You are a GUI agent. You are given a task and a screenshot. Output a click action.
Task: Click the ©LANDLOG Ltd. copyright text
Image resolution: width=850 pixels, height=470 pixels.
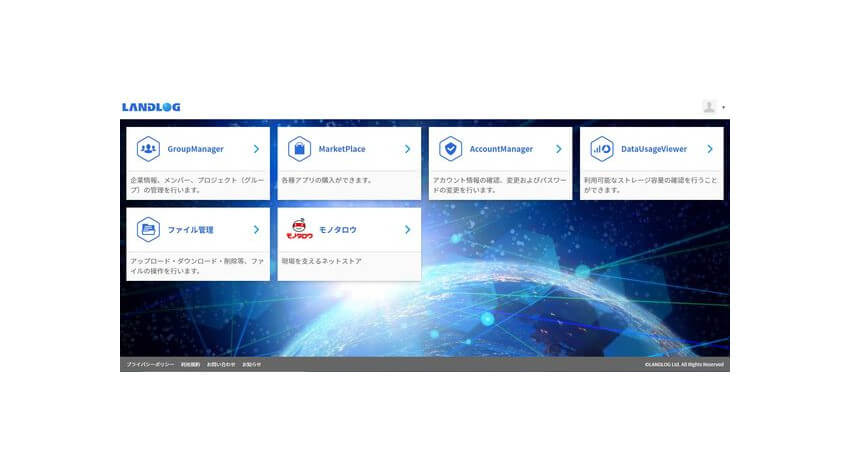coord(684,364)
